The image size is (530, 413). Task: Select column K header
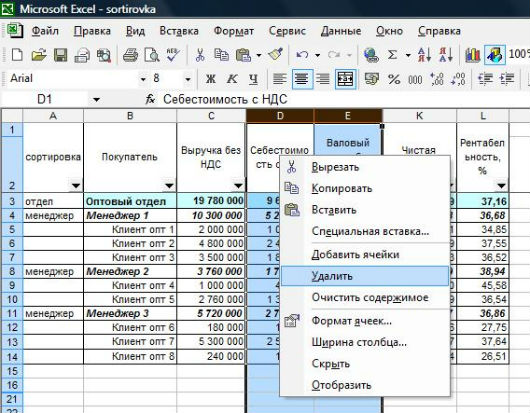(x=419, y=116)
